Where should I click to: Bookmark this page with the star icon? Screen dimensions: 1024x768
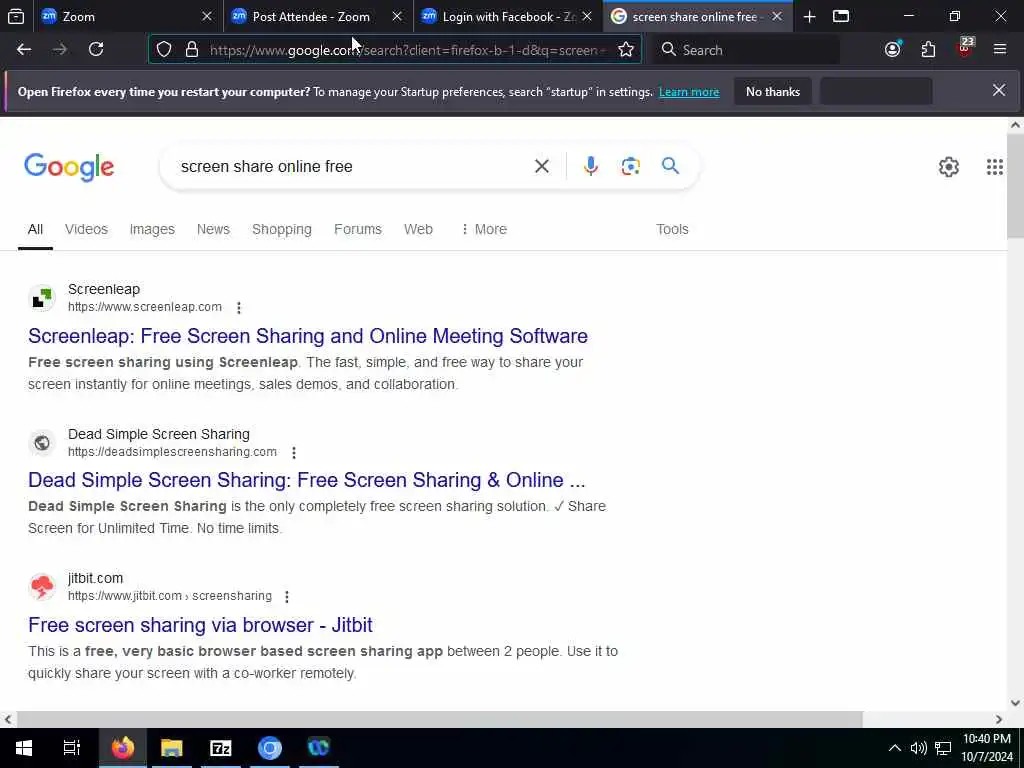click(626, 50)
